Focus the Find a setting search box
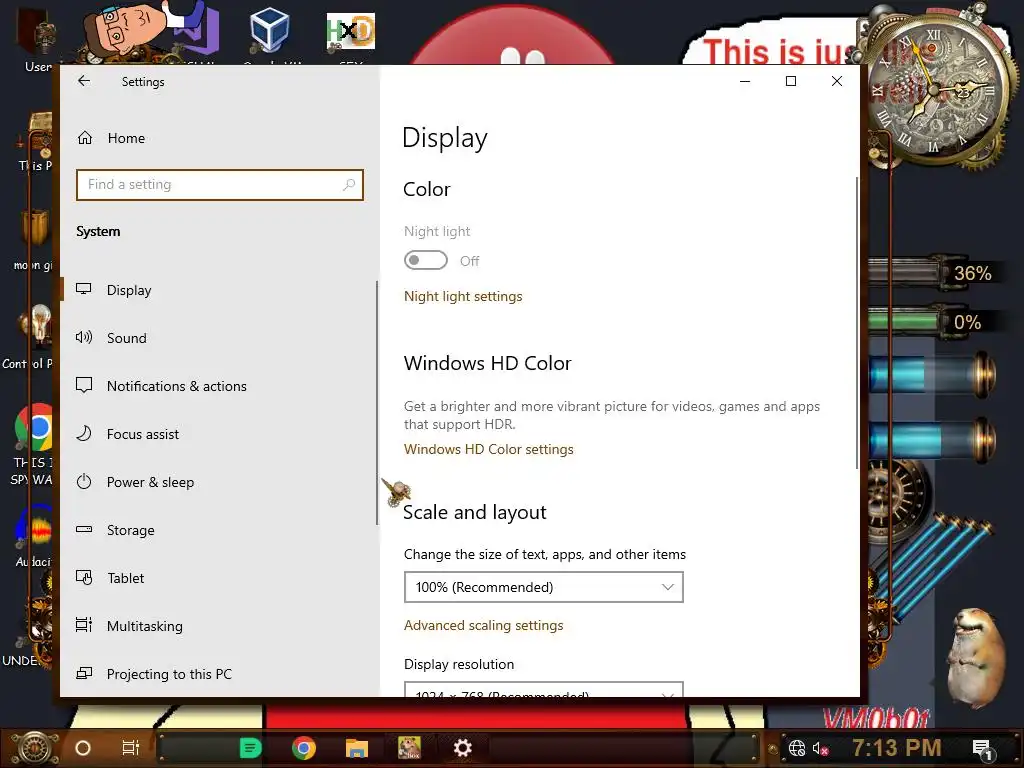1024x768 pixels. tap(219, 185)
